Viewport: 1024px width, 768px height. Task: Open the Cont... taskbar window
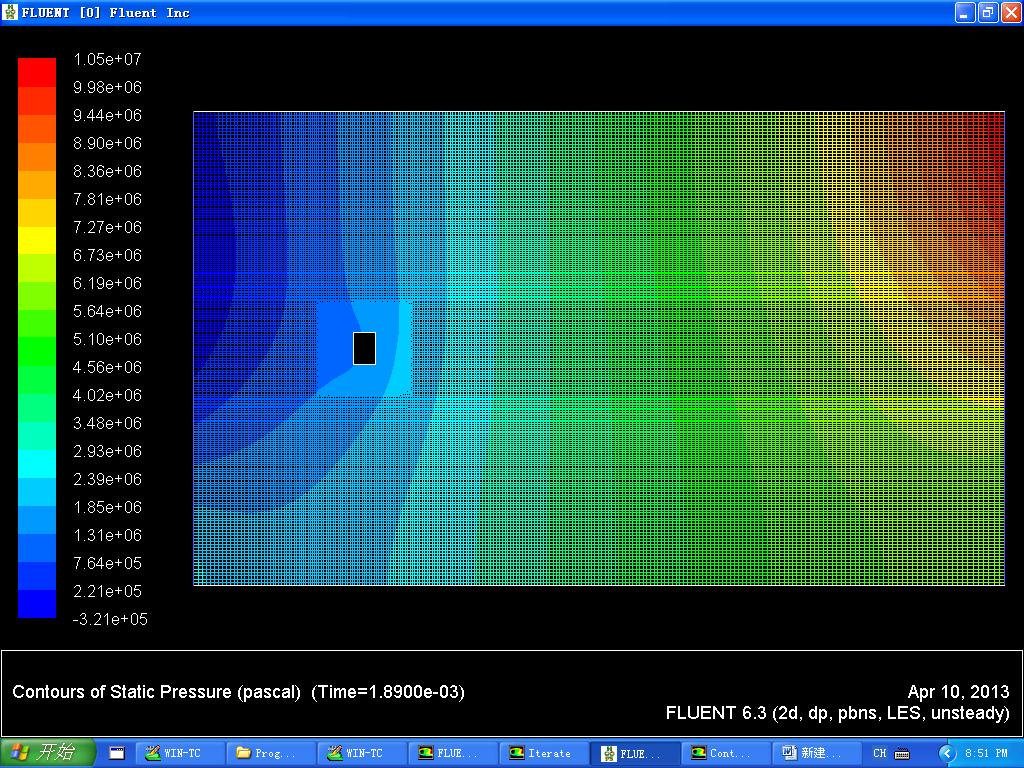[x=726, y=753]
